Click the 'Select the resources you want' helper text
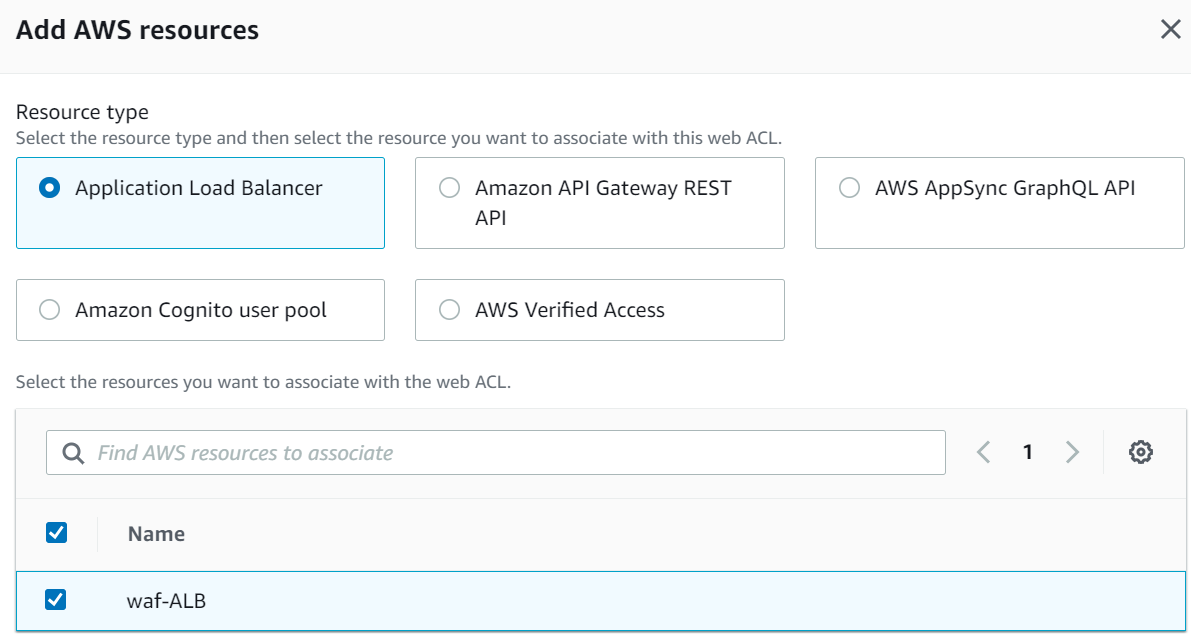1191x635 pixels. 263,382
